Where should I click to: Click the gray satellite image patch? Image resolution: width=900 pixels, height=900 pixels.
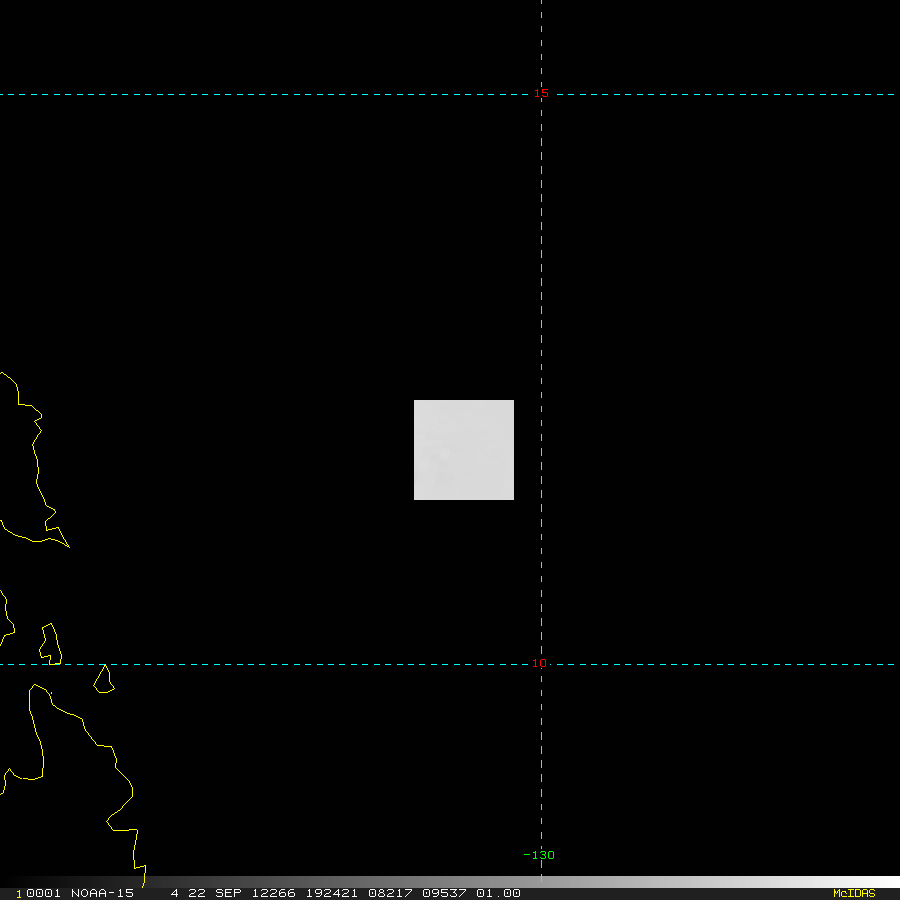(464, 450)
